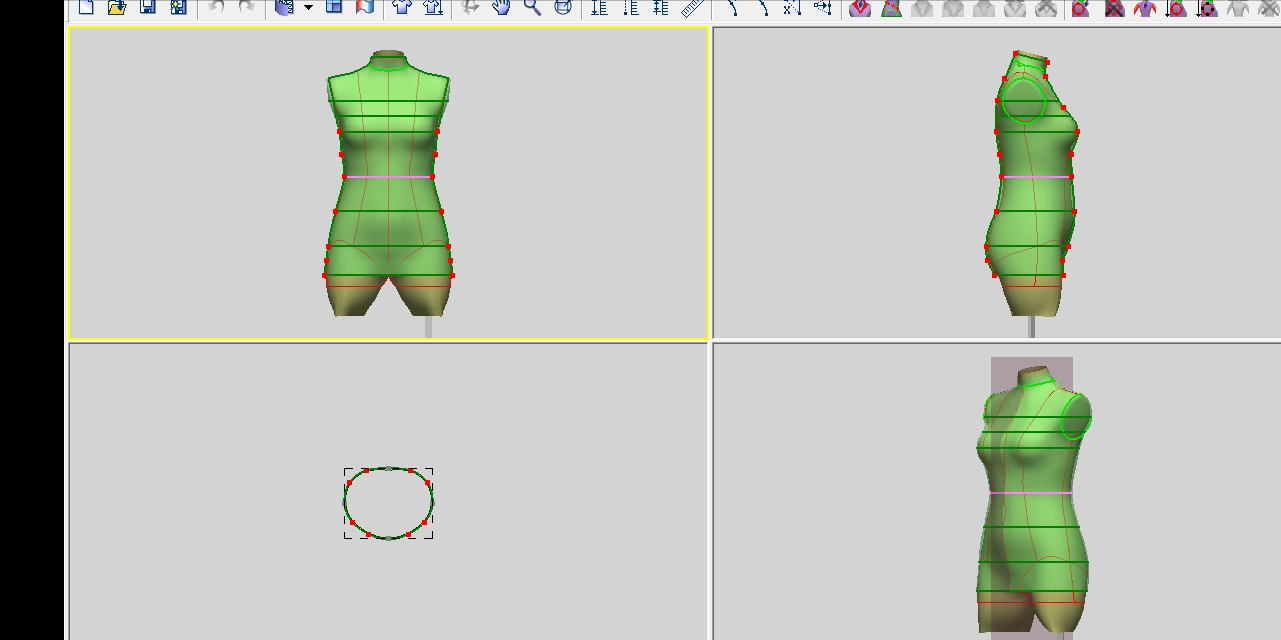Select the pink waist line in the front view
Screen dimensions: 1281x640
[x=389, y=177]
